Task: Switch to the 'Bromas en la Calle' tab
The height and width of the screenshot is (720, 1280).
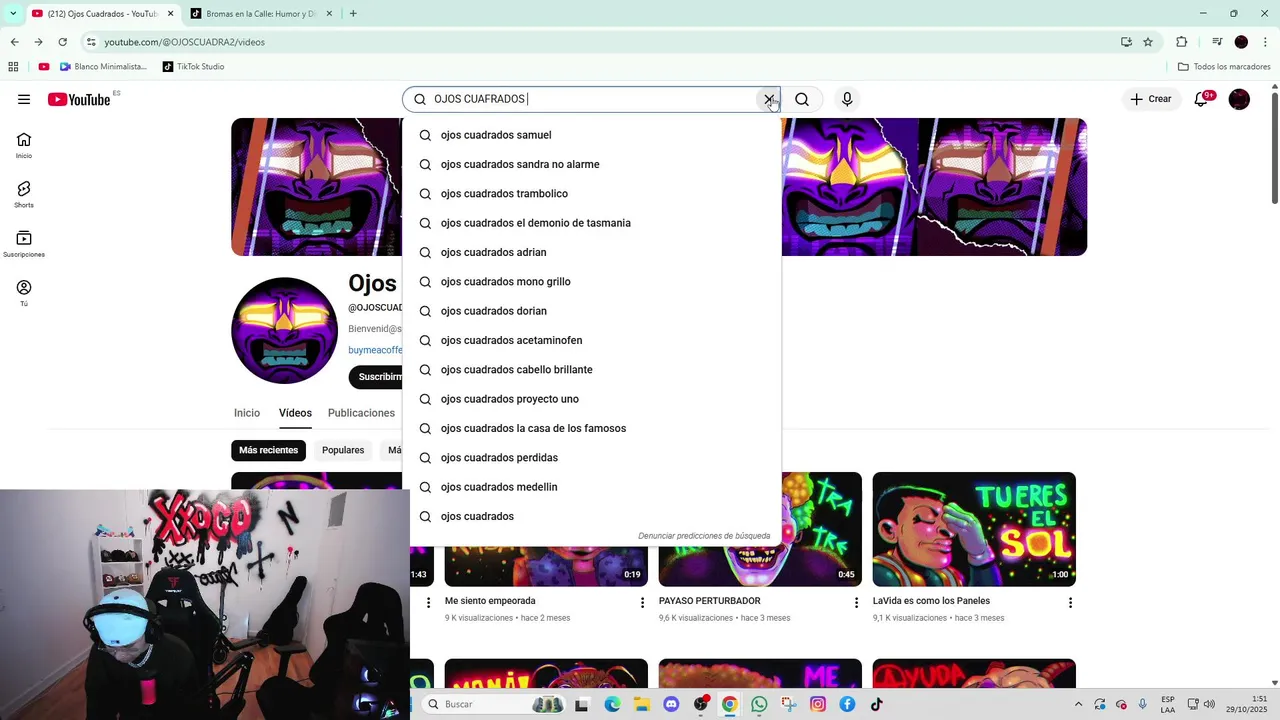Action: pos(261,14)
